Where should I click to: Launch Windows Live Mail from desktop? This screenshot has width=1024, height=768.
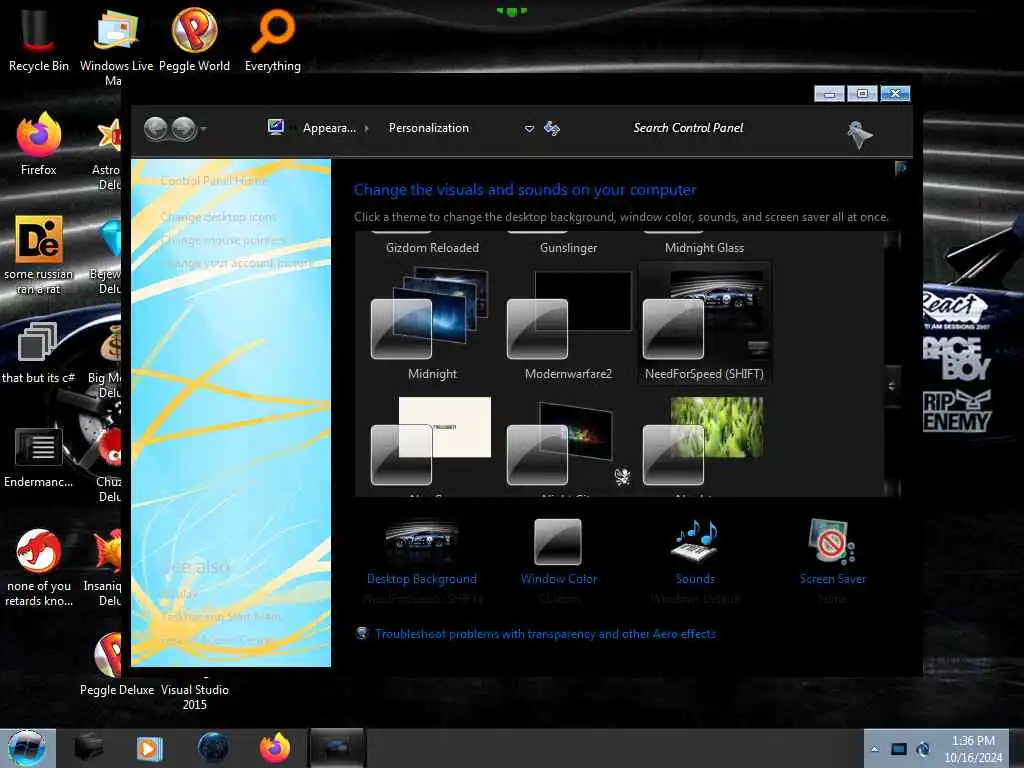116,46
